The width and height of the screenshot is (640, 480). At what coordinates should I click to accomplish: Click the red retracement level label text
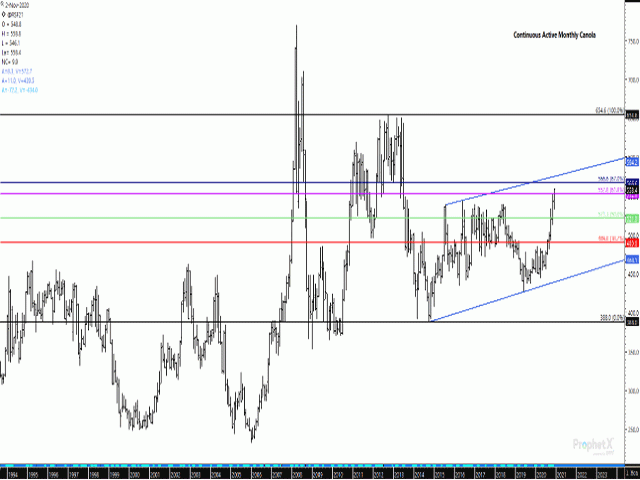point(611,238)
